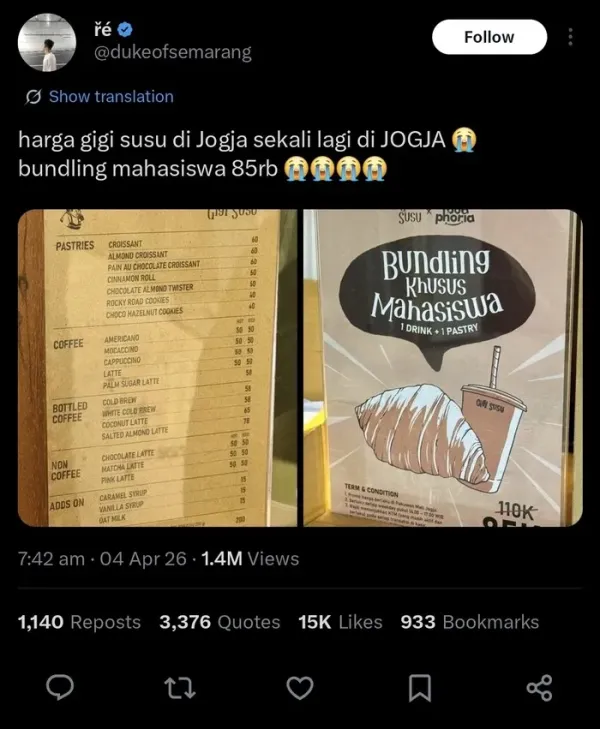
Task: Open the @dukeofsemarang handle
Action: click(x=173, y=53)
